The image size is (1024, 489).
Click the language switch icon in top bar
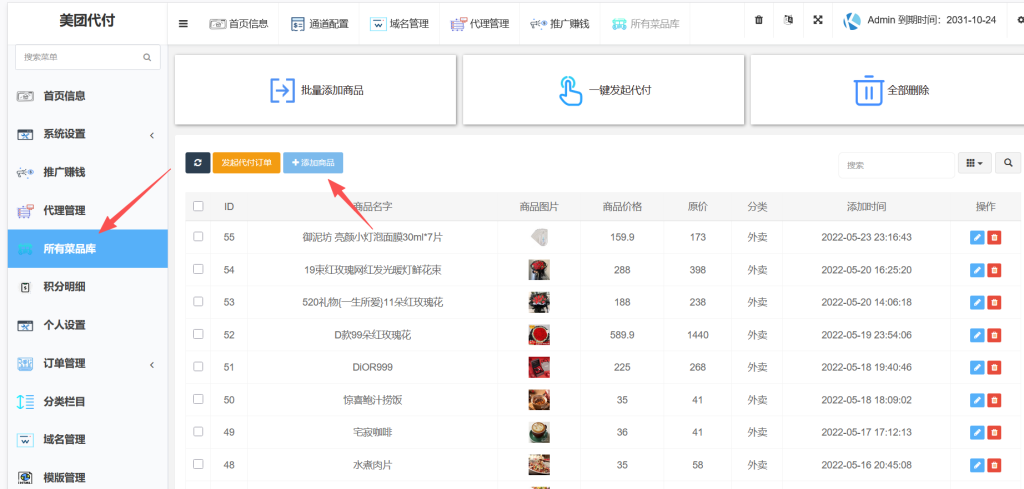pyautogui.click(x=788, y=20)
